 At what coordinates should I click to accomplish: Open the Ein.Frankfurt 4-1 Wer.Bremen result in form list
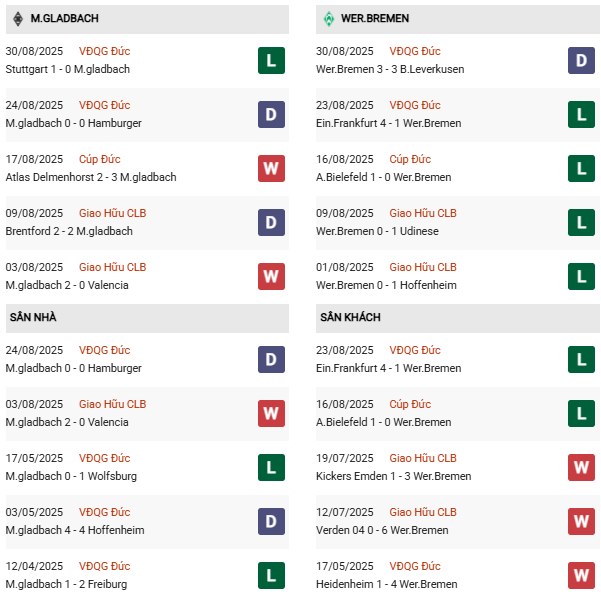388,123
